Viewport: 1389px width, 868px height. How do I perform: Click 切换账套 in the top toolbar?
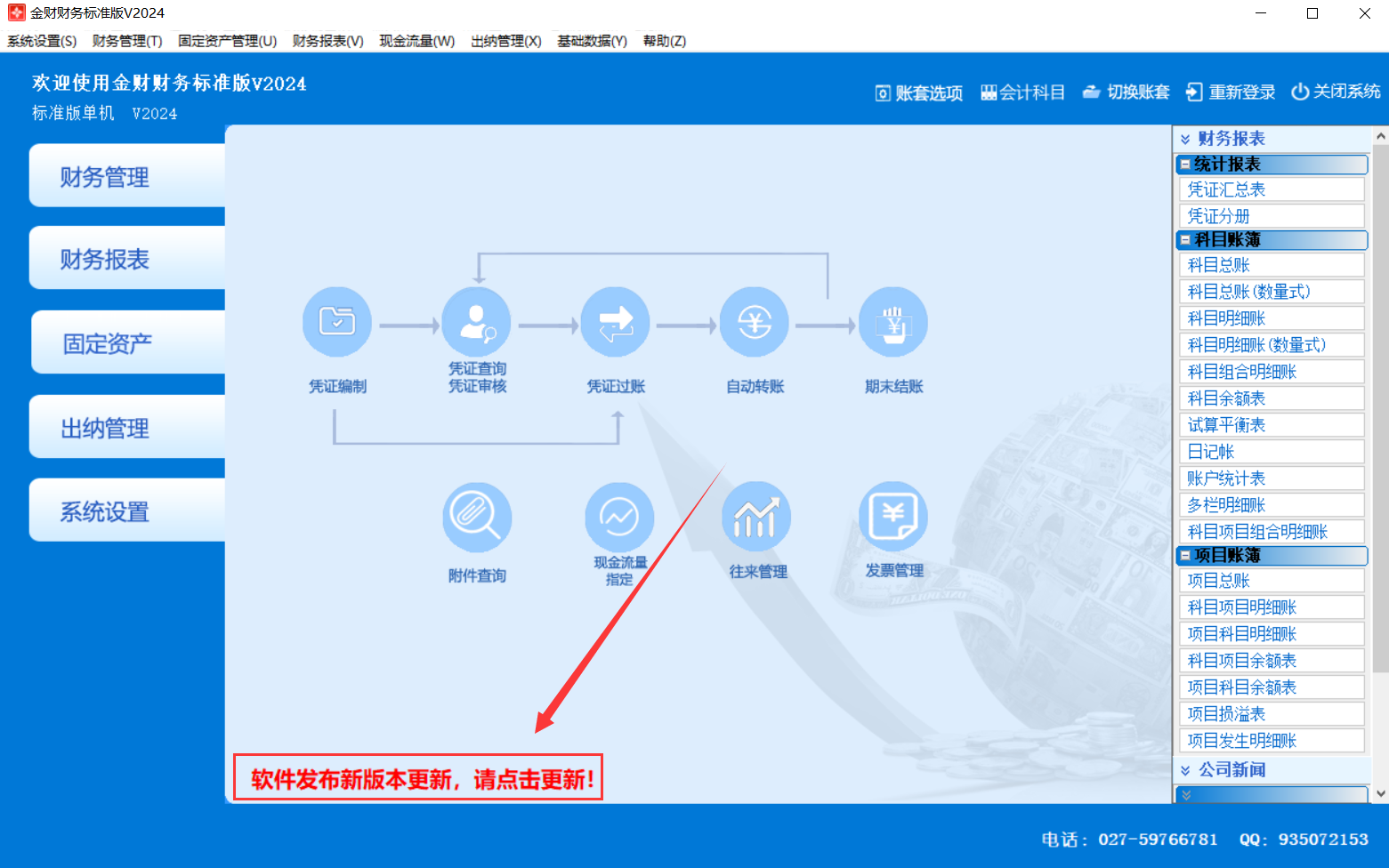click(x=1126, y=92)
